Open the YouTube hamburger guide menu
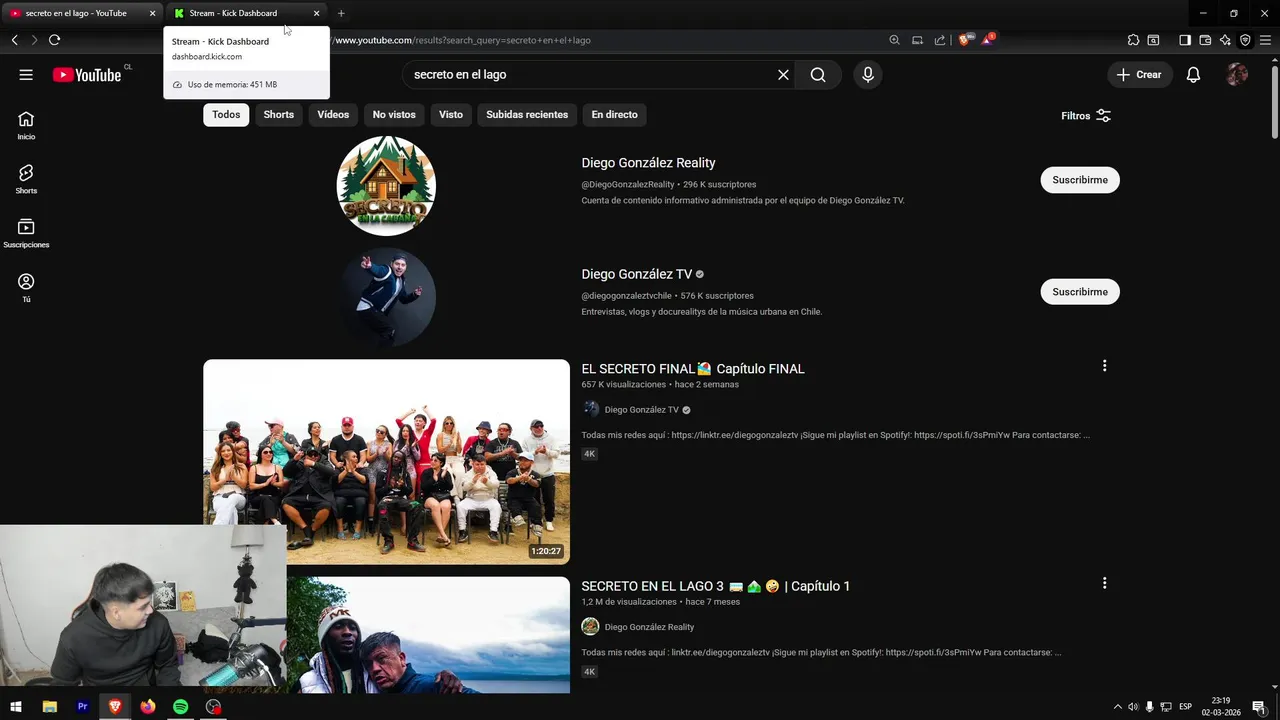This screenshot has width=1280, height=720. pyautogui.click(x=26, y=75)
